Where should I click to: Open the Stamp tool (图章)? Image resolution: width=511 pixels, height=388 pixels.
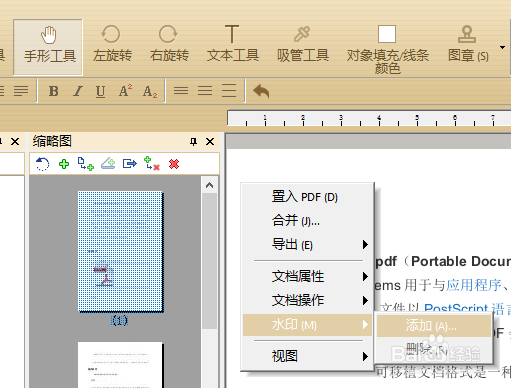pyautogui.click(x=468, y=44)
